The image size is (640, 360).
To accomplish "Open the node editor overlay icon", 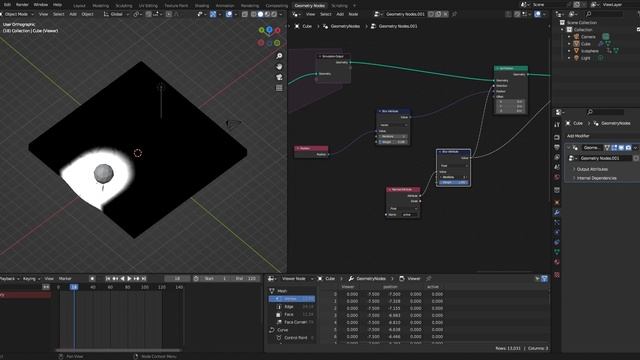I will (x=538, y=14).
